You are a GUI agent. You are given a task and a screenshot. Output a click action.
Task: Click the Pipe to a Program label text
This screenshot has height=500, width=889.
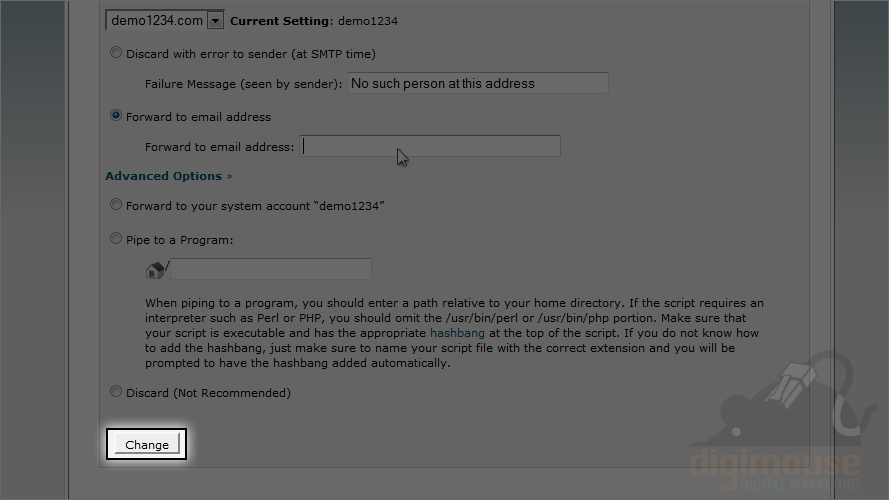(x=180, y=240)
